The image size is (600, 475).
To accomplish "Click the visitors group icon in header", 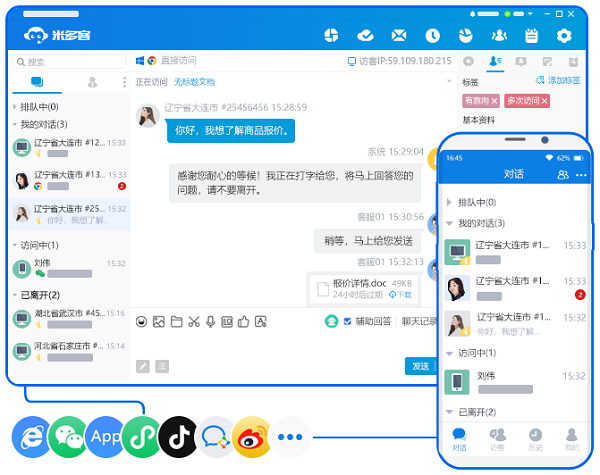I will click(x=499, y=36).
